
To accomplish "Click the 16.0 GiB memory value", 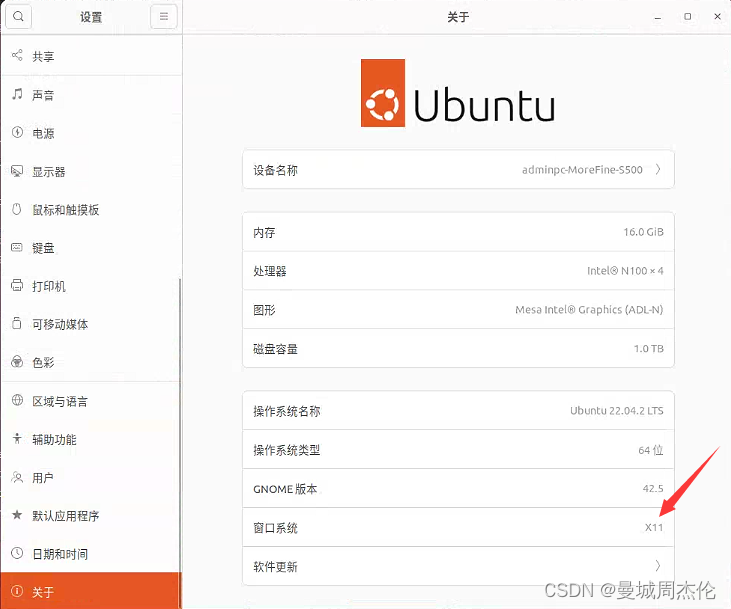I will (x=643, y=232).
